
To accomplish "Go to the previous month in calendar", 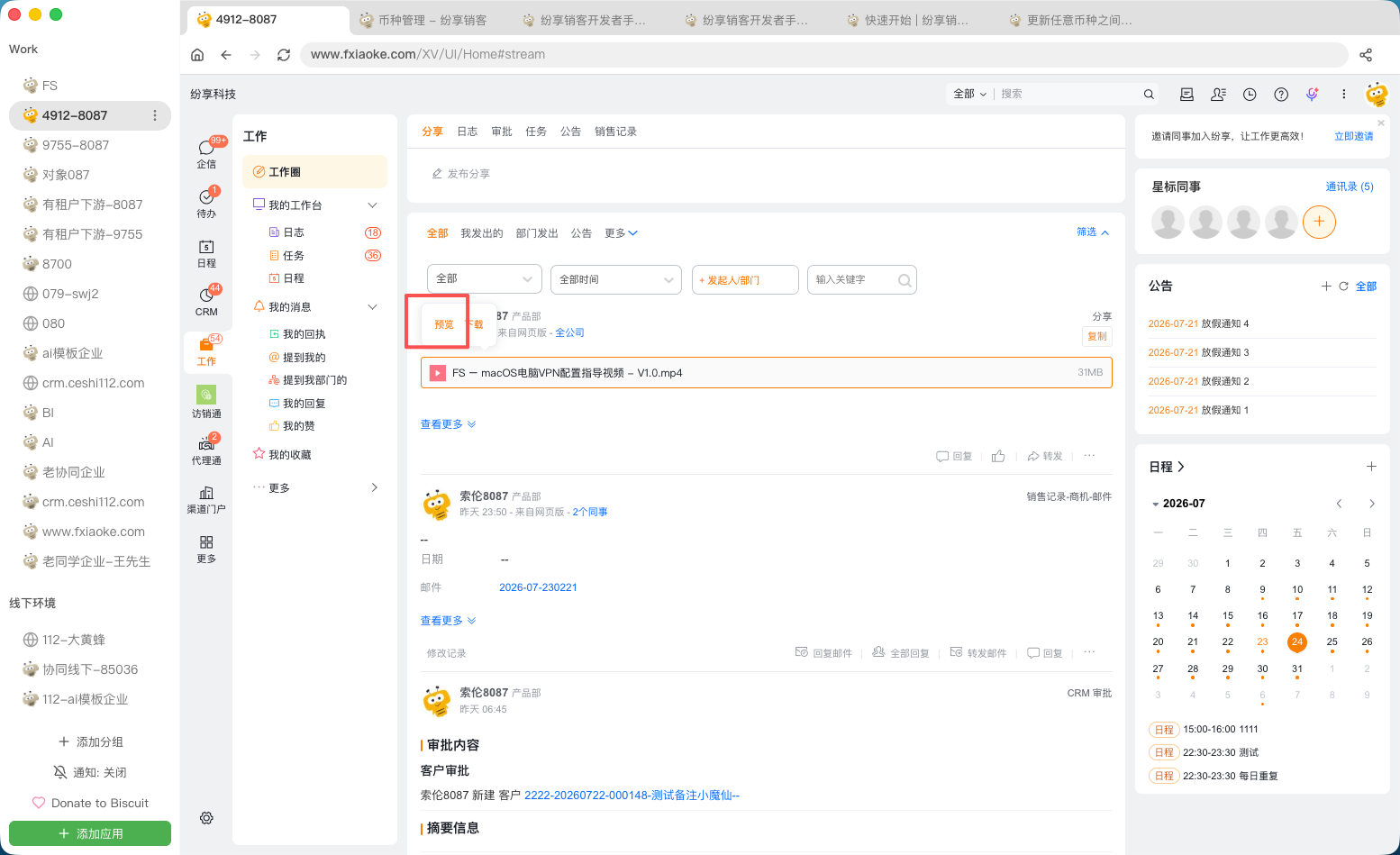I will [1339, 504].
